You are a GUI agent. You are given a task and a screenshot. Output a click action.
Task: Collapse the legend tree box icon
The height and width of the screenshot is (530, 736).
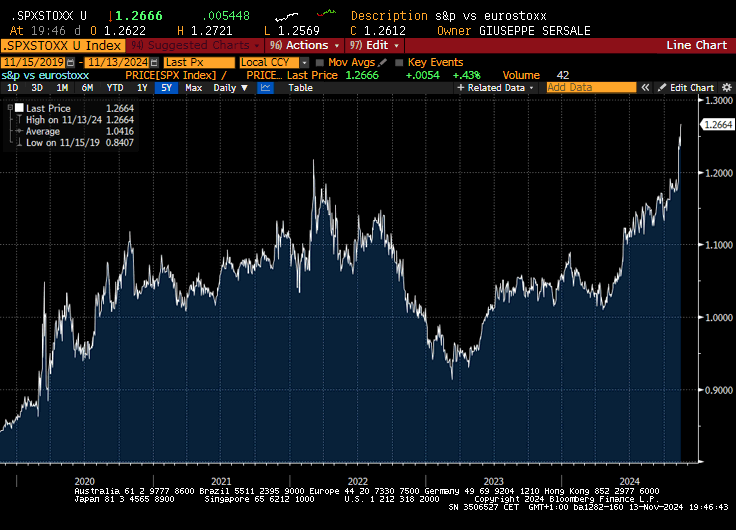click(10, 108)
